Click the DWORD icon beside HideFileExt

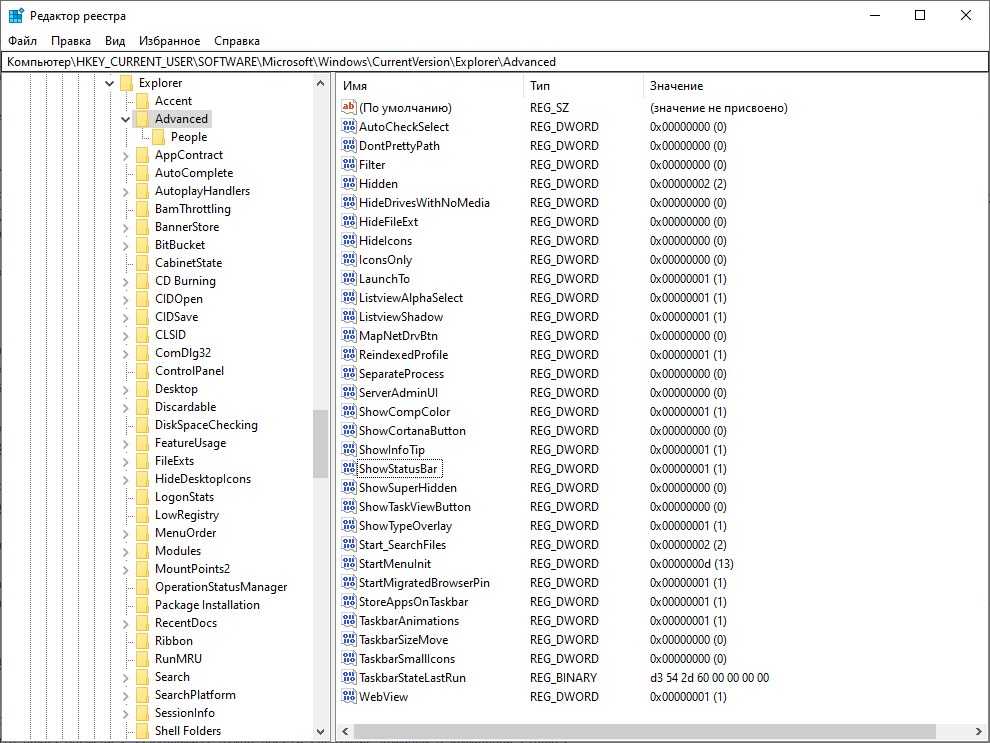(x=348, y=222)
